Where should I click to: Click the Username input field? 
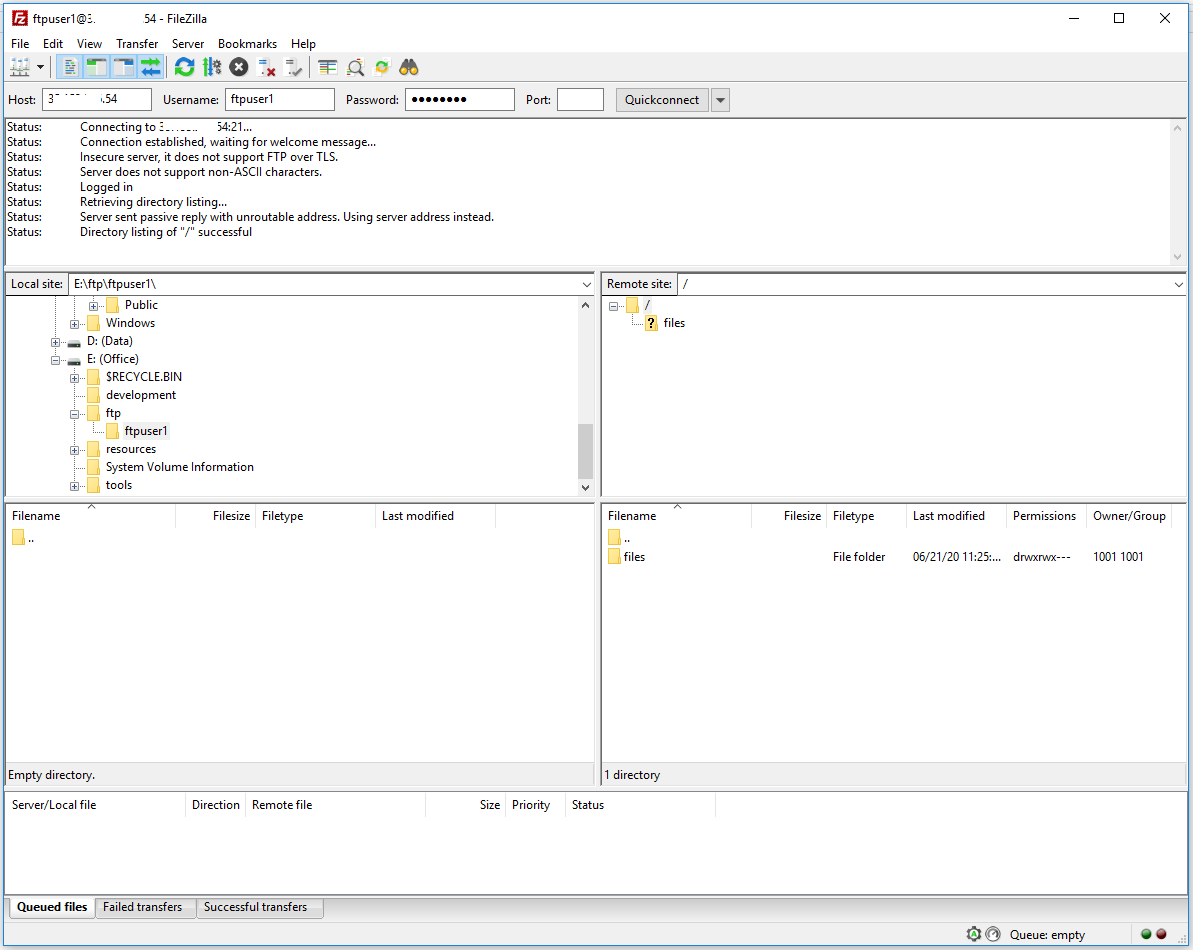pyautogui.click(x=279, y=100)
